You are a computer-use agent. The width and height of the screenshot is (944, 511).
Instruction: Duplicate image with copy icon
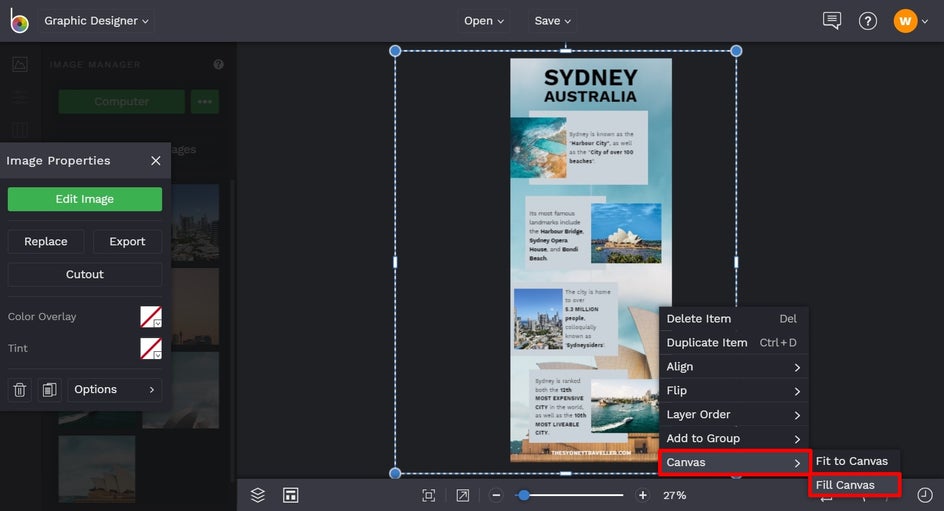coord(49,389)
